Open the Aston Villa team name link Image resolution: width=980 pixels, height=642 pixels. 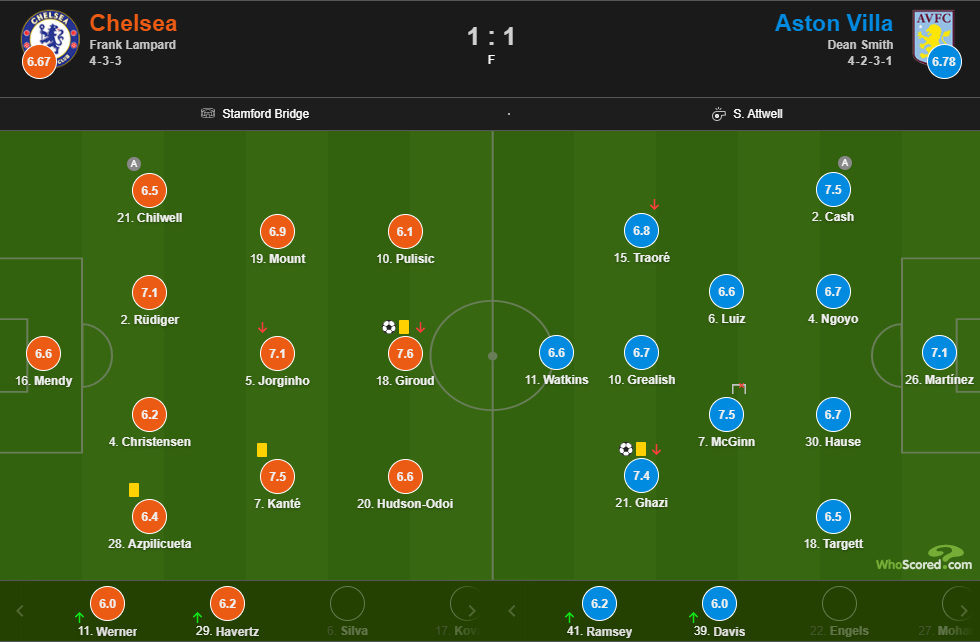[838, 23]
